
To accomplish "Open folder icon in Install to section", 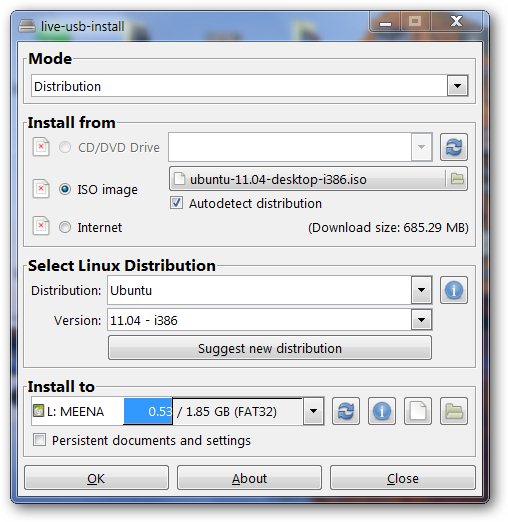I will click(x=454, y=411).
